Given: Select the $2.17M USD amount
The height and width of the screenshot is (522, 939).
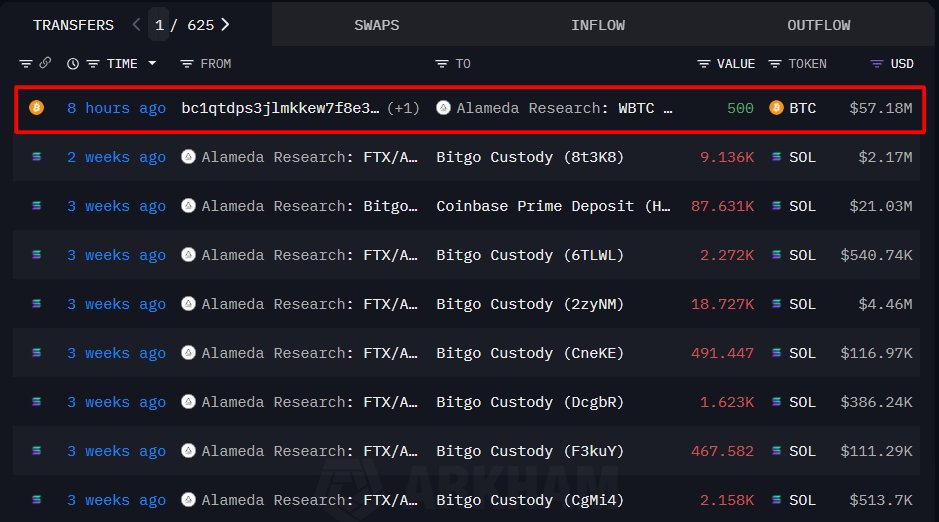Looking at the screenshot, I should tap(885, 157).
